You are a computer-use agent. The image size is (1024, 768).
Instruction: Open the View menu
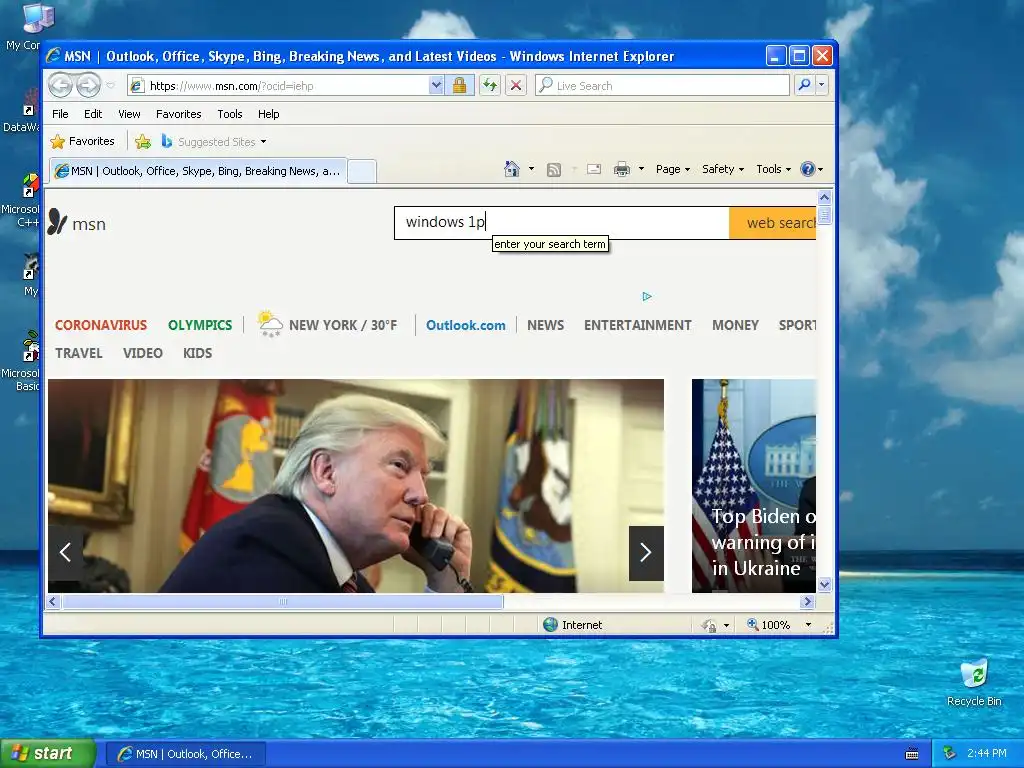pos(129,114)
